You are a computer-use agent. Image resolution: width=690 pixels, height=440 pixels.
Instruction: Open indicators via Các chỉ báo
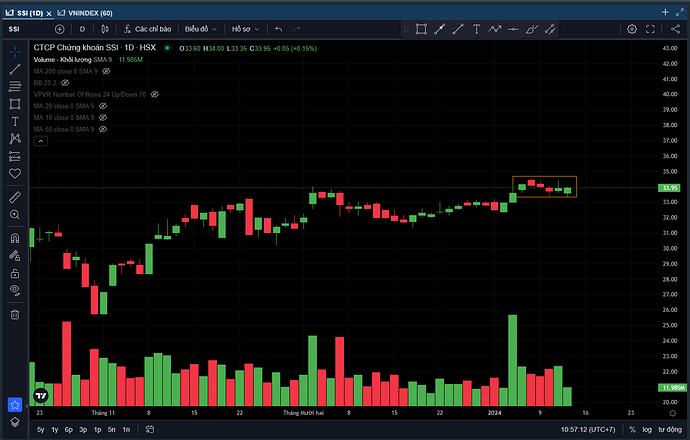click(147, 29)
